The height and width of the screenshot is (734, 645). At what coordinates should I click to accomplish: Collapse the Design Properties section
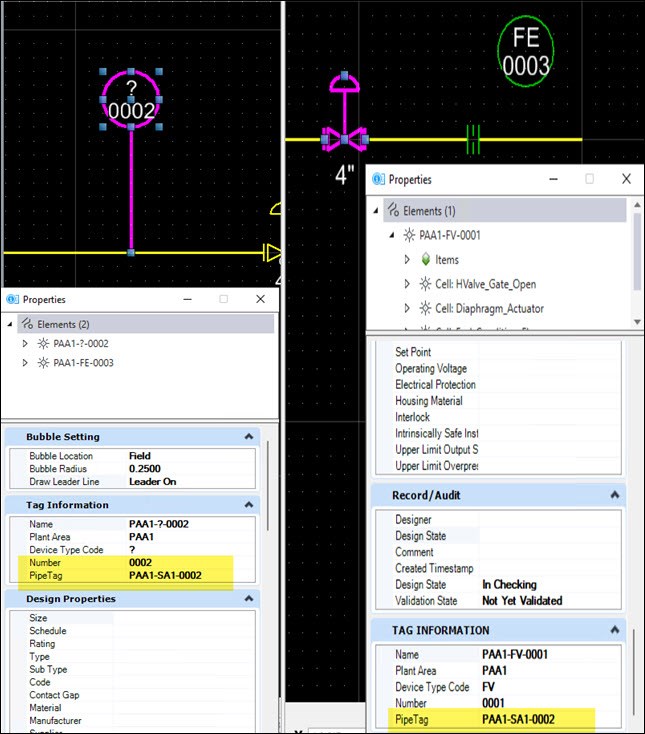coord(247,599)
